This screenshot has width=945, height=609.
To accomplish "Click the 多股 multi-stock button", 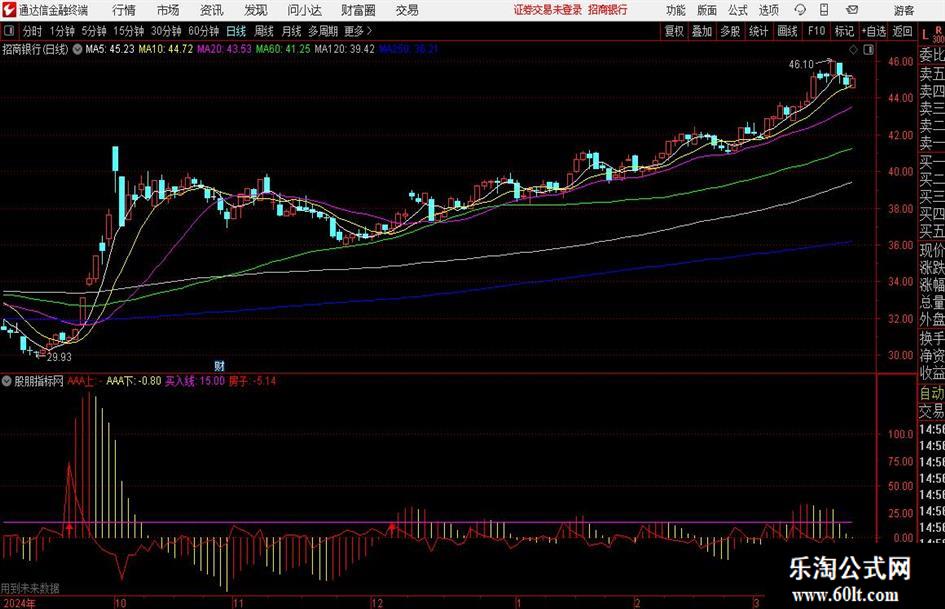I will pos(730,31).
